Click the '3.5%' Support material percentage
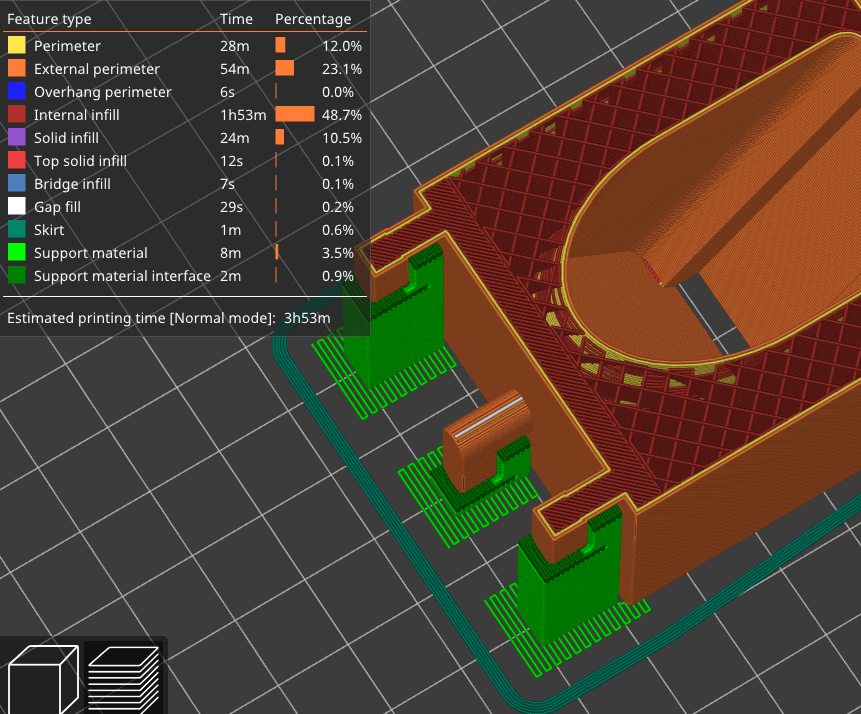Image resolution: width=861 pixels, height=714 pixels. point(338,253)
